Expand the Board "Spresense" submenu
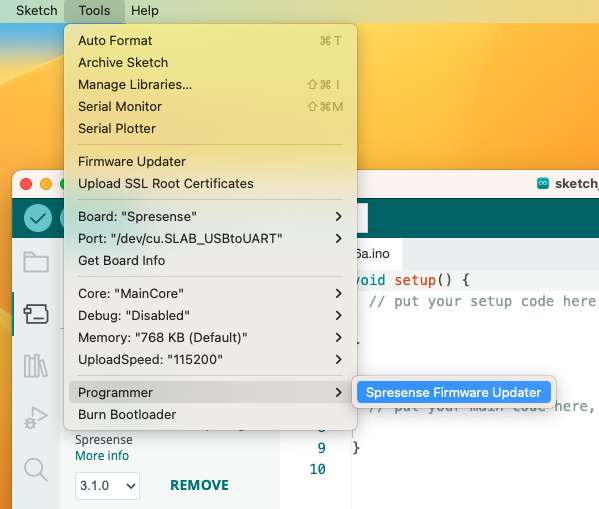This screenshot has width=599, height=509. 210,217
